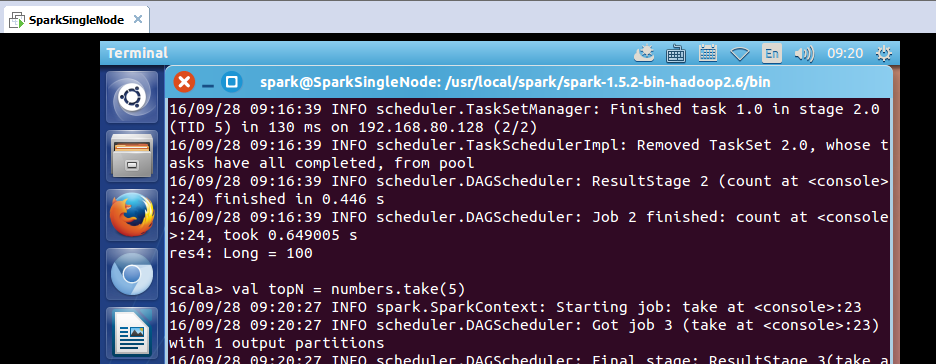The width and height of the screenshot is (936, 364).
Task: Click the 'Job 2 finished' log line
Action: tap(528, 217)
